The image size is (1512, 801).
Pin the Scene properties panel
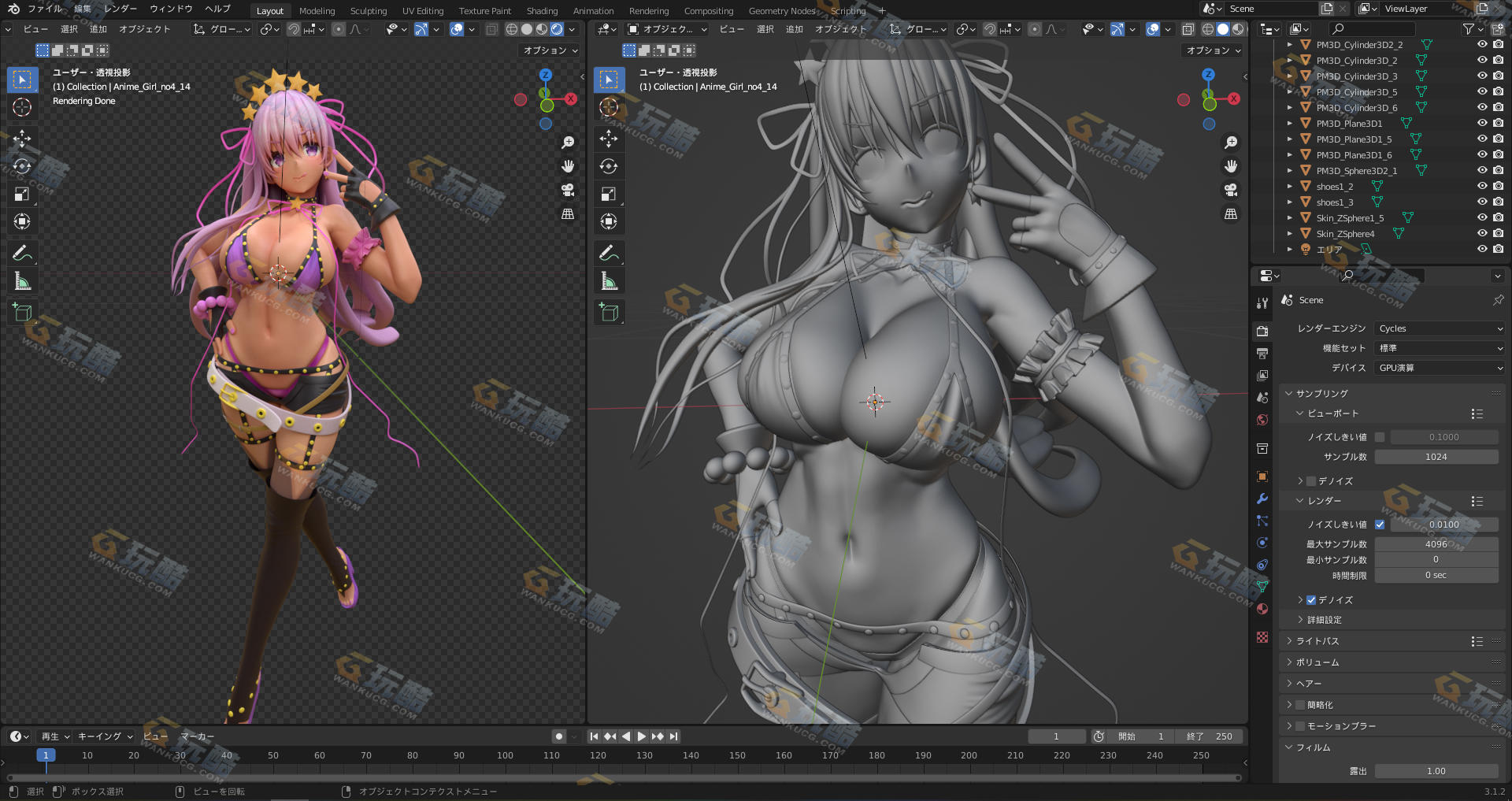pyautogui.click(x=1498, y=300)
